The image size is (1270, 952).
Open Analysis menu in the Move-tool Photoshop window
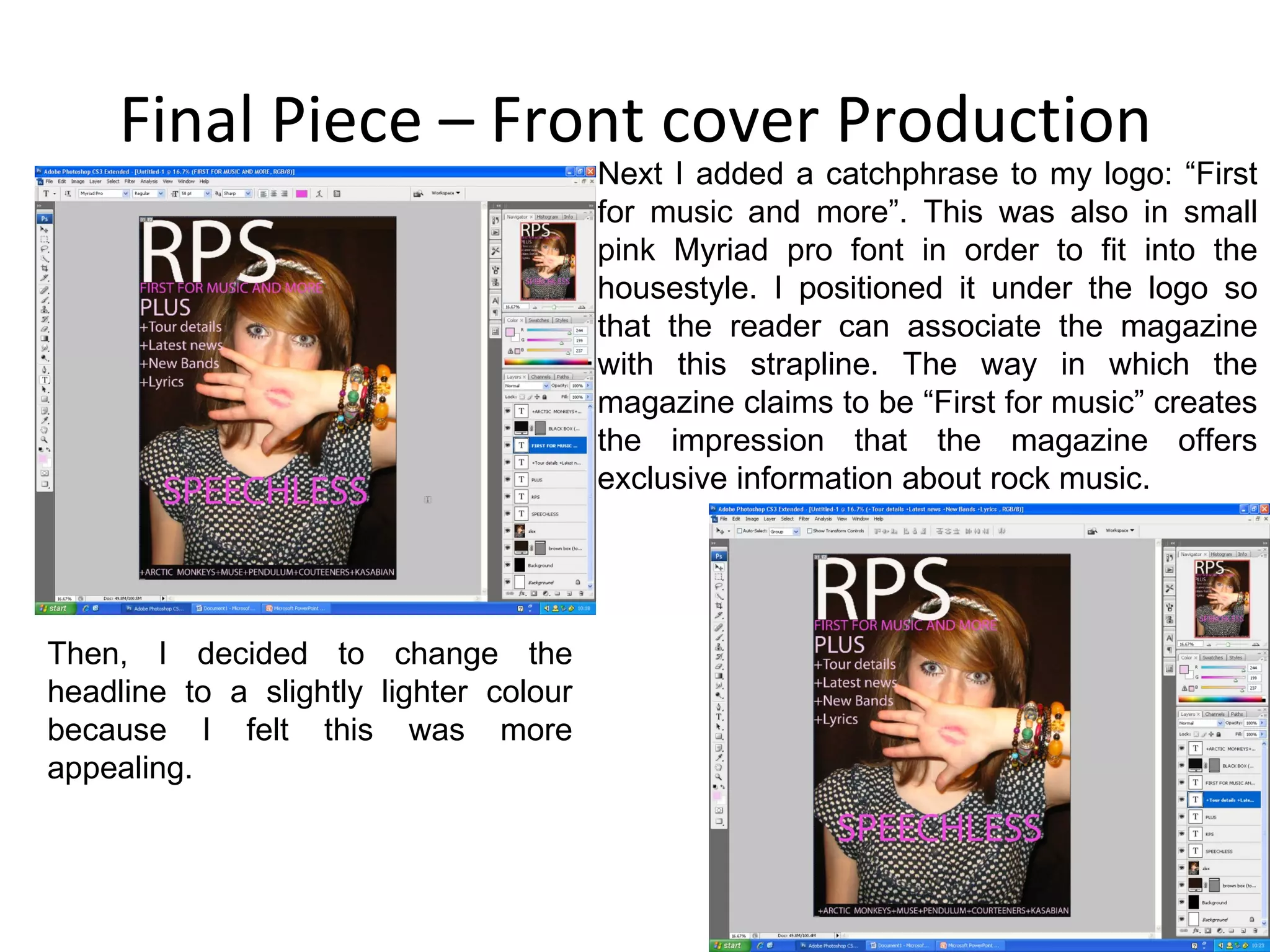(824, 519)
